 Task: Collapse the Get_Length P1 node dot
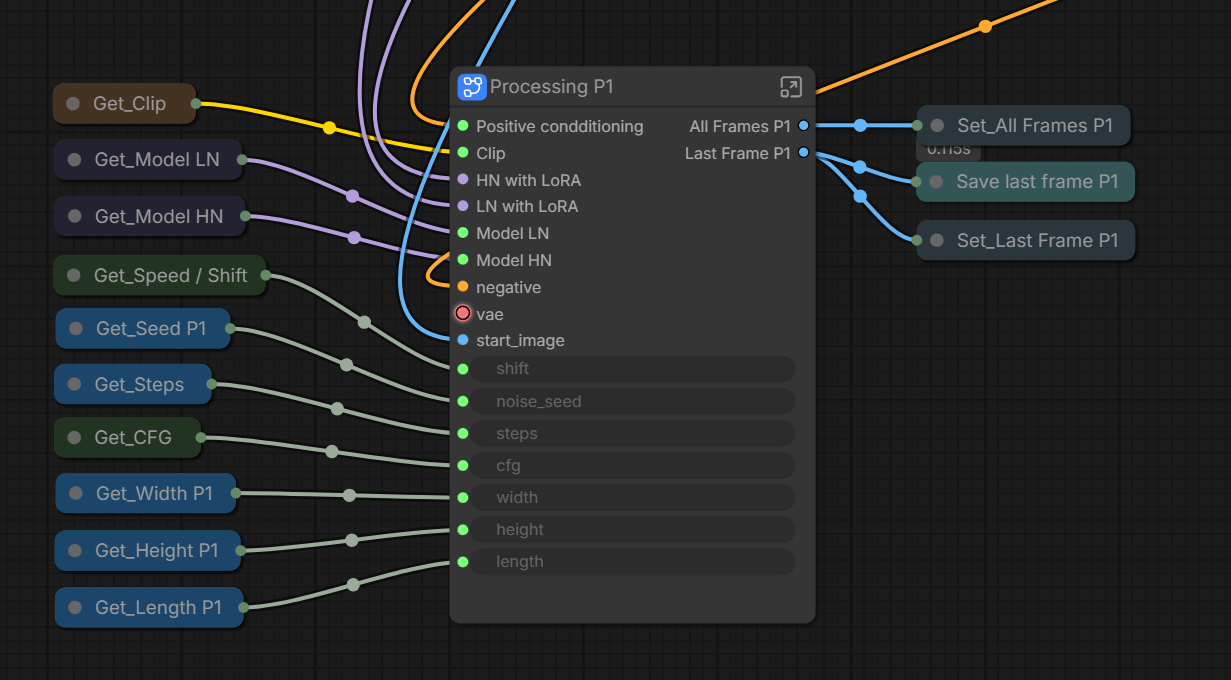point(75,607)
